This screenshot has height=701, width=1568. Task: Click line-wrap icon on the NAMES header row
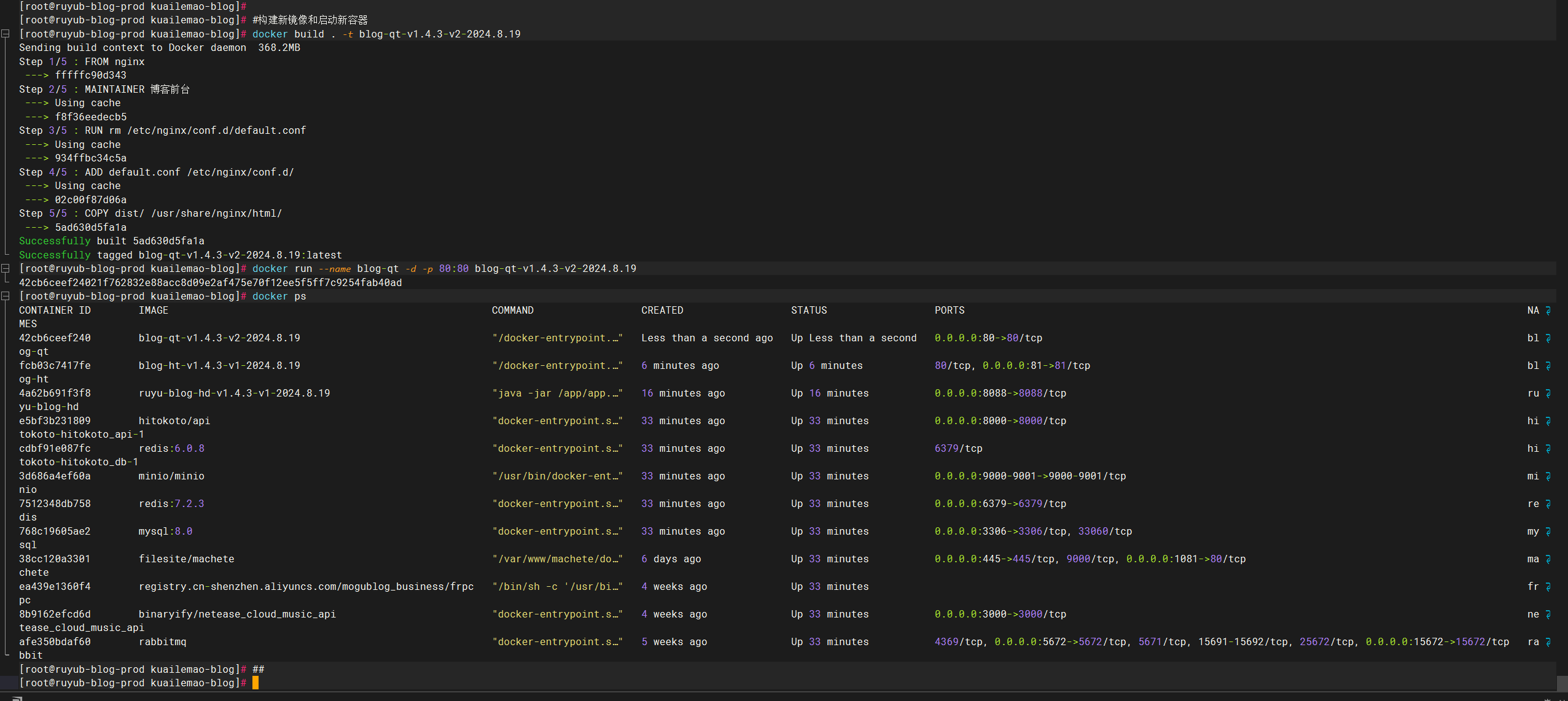point(1548,311)
